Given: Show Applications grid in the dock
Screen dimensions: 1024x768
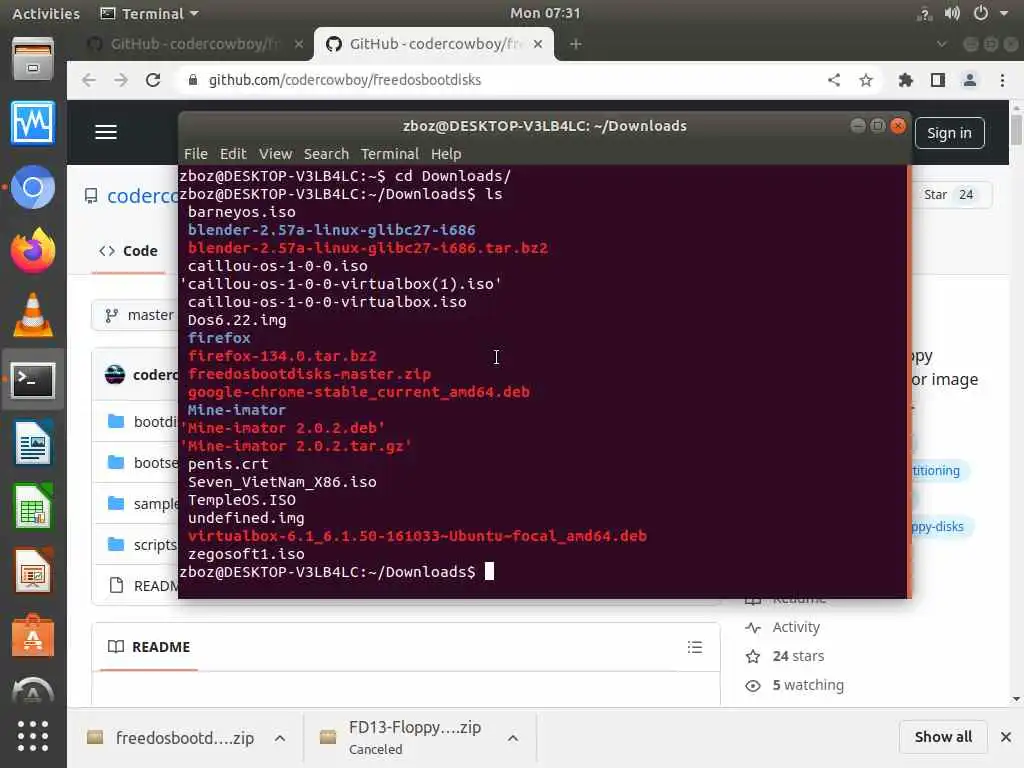Looking at the screenshot, I should click(x=33, y=736).
